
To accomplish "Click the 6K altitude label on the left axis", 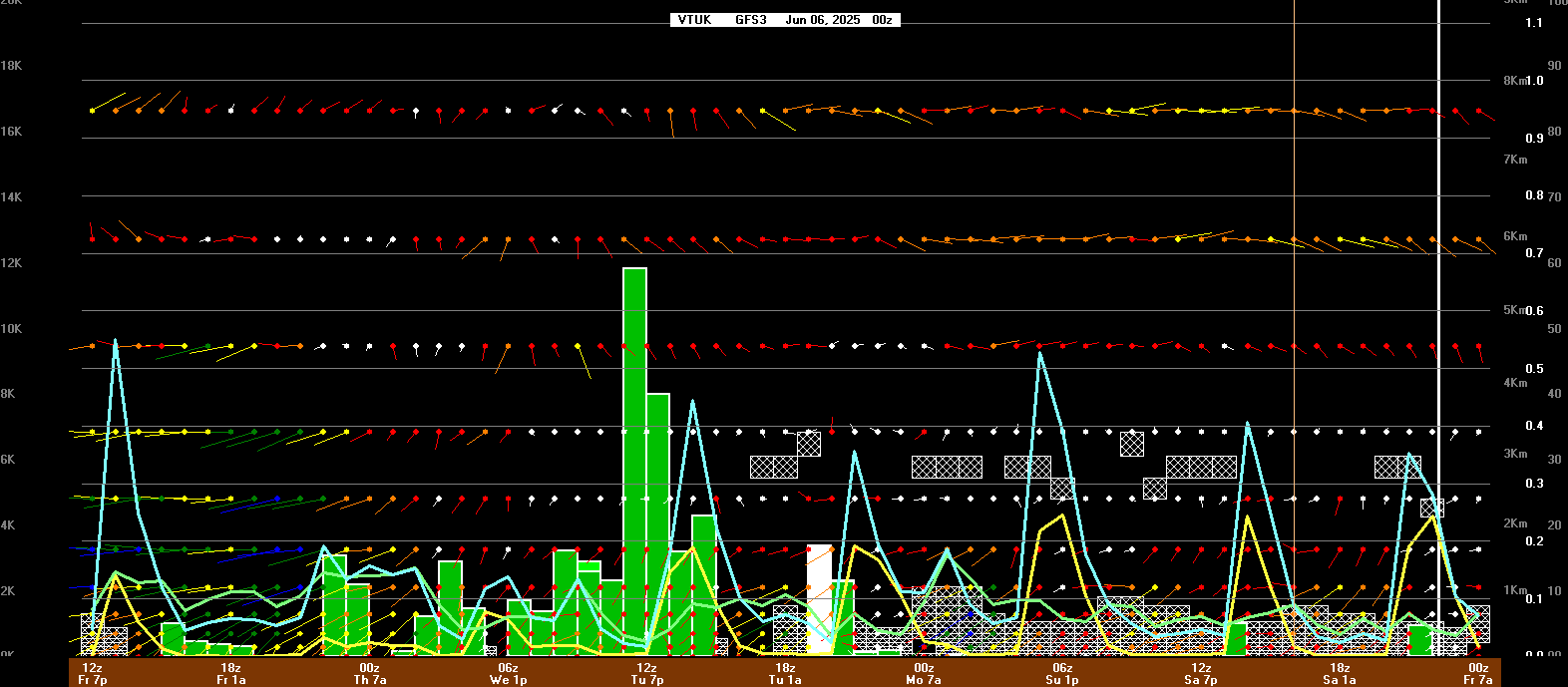I will tap(8, 460).
